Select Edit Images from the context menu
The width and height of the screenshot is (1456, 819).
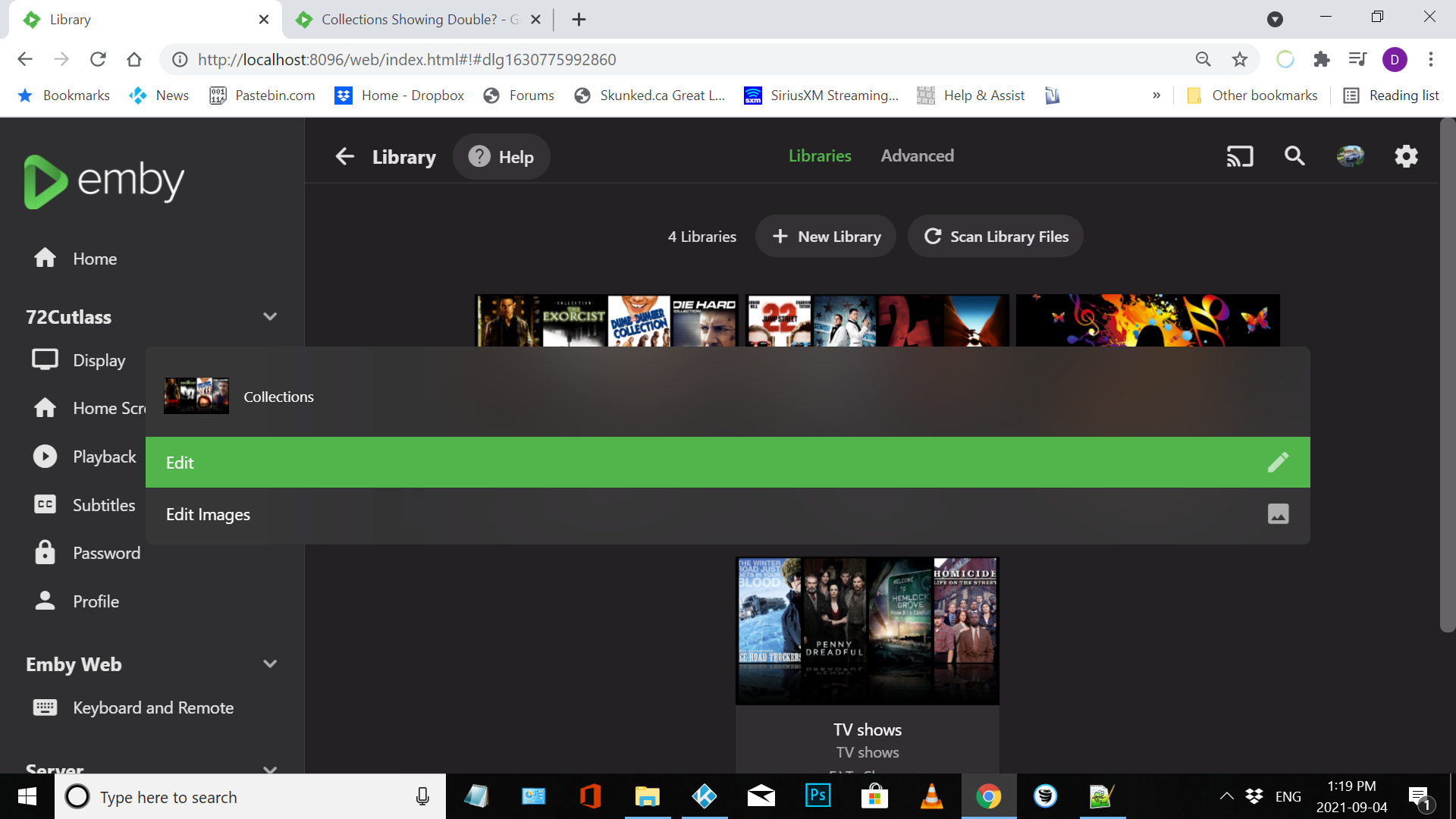207,514
